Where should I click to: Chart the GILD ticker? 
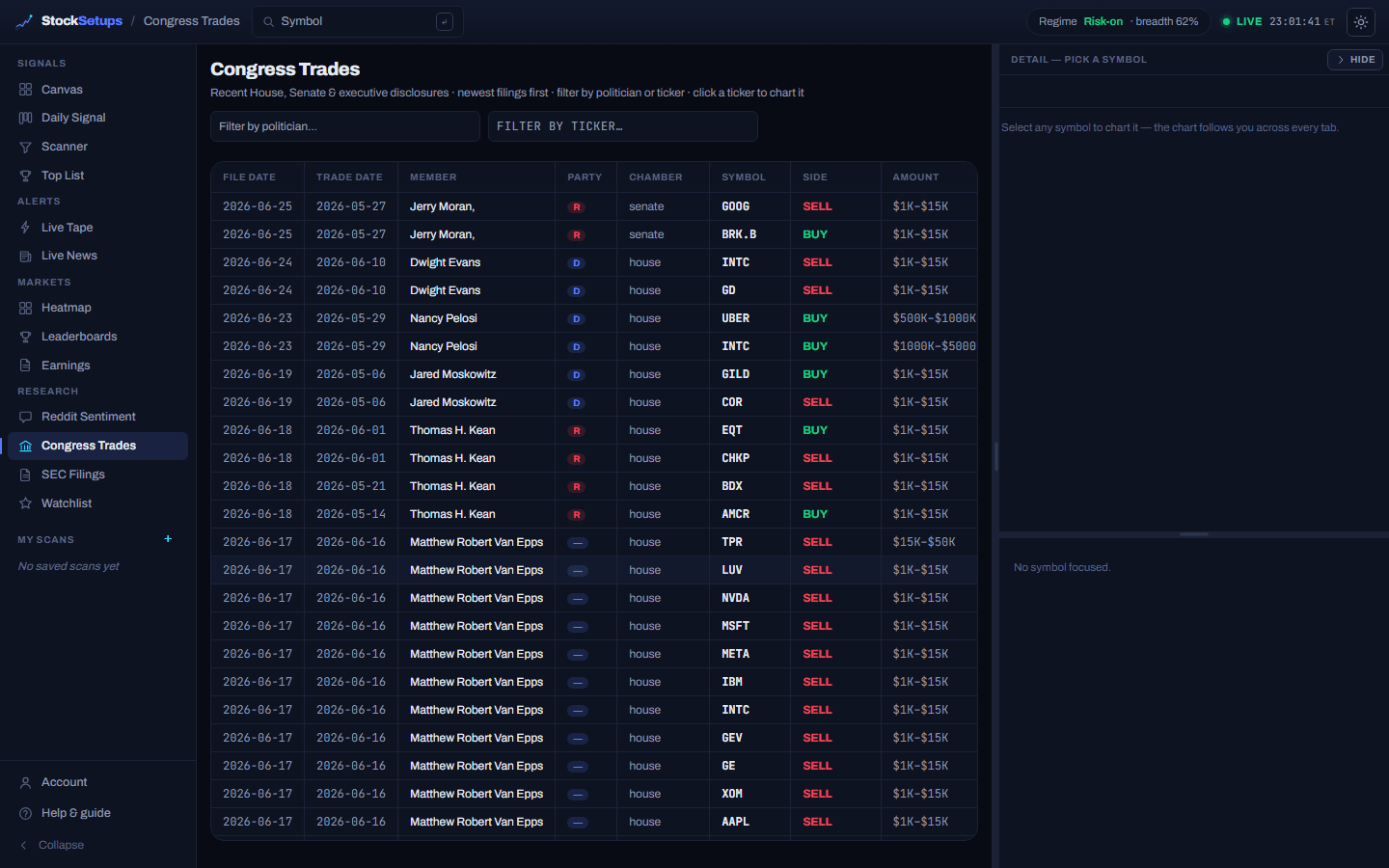click(x=735, y=374)
